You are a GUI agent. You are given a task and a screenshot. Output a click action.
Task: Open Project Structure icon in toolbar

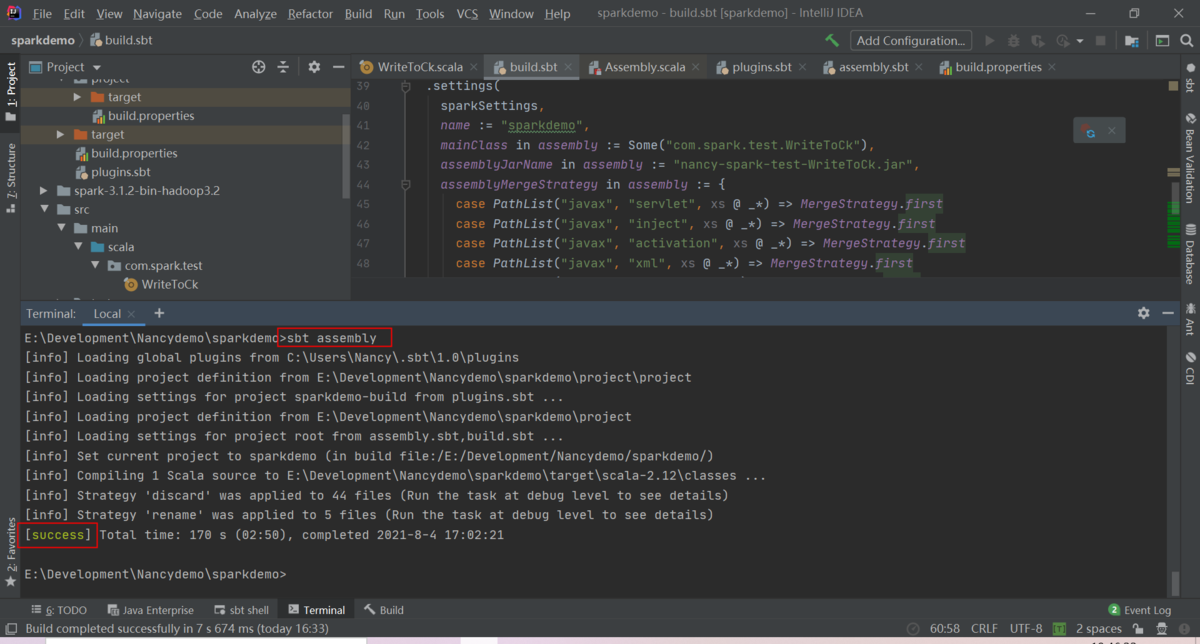coord(1132,41)
